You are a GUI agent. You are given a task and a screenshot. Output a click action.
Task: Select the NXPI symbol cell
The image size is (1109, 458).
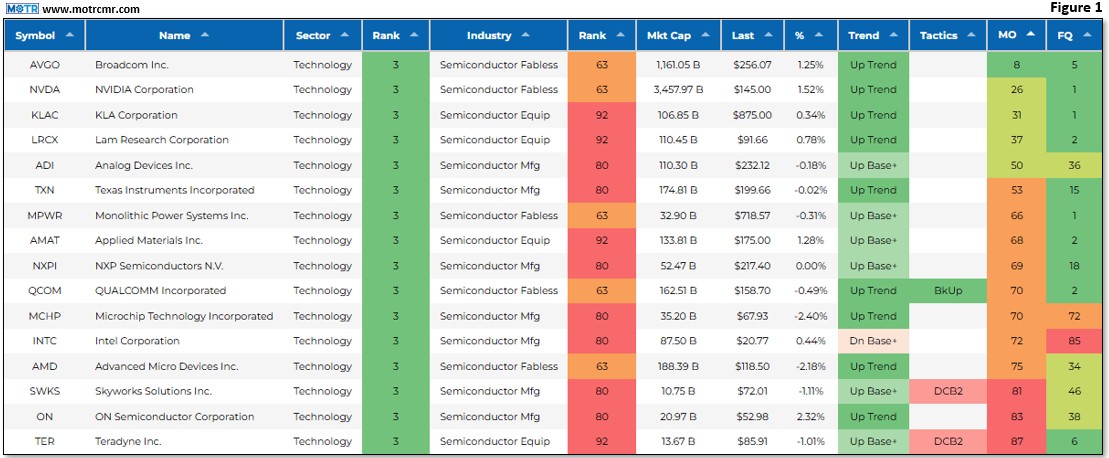pos(44,266)
